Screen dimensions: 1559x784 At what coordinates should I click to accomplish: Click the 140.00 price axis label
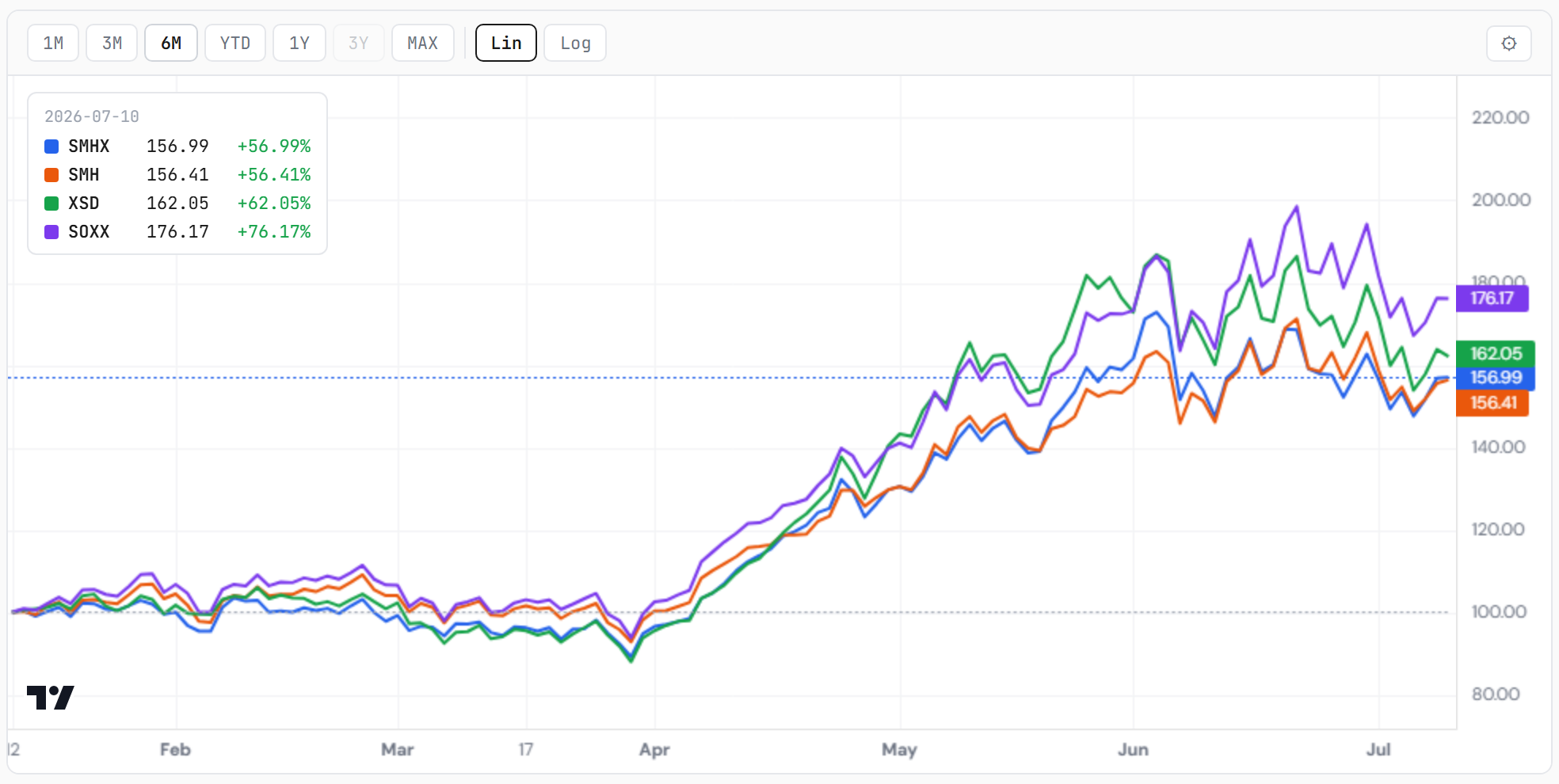pos(1498,447)
